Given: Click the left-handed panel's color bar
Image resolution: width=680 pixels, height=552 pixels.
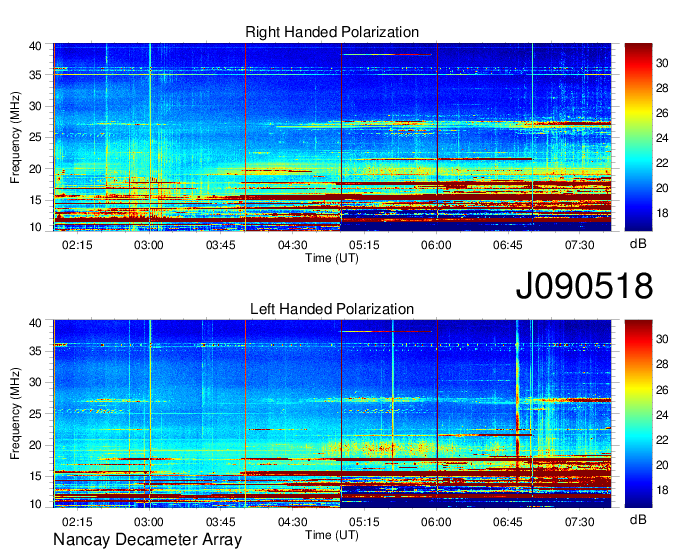Looking at the screenshot, I should coord(638,414).
